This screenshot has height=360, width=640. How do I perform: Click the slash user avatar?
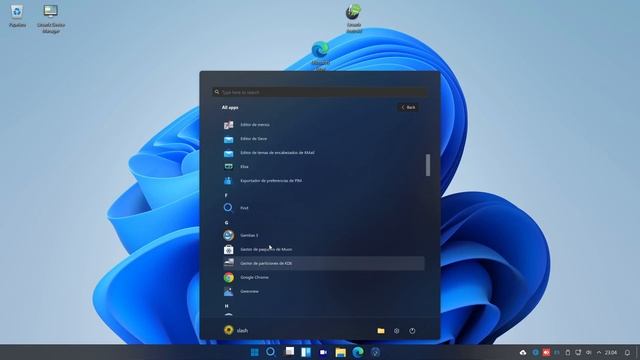(x=229, y=330)
